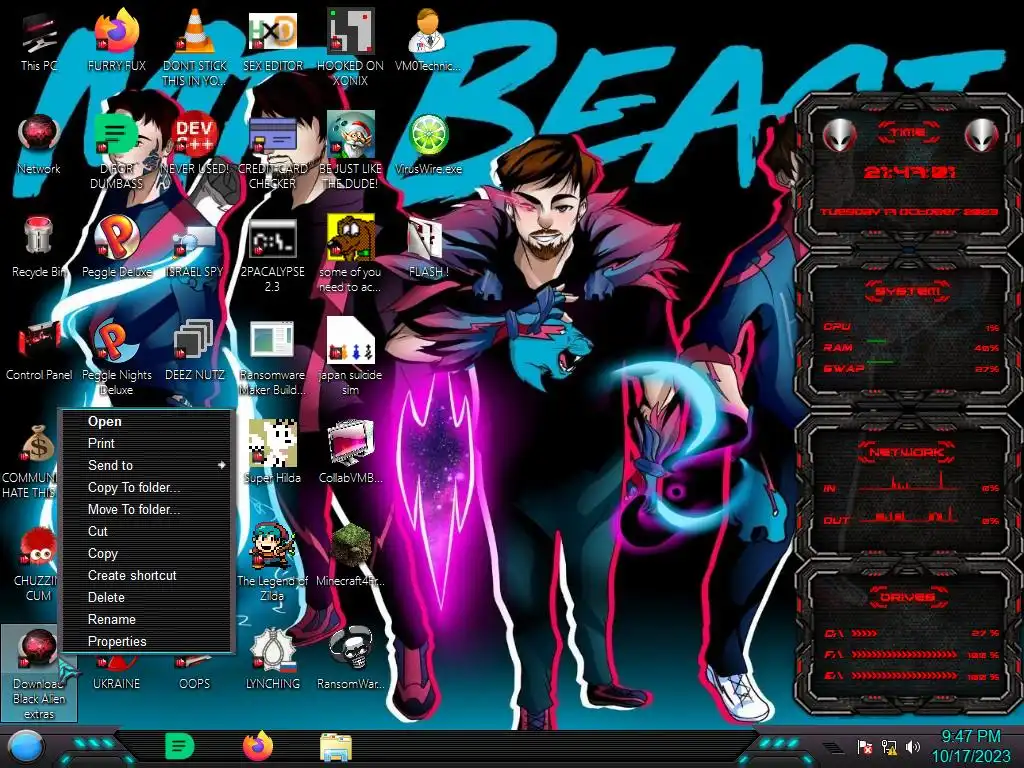Select the DEV C++ NEVER USED icon

[195, 144]
